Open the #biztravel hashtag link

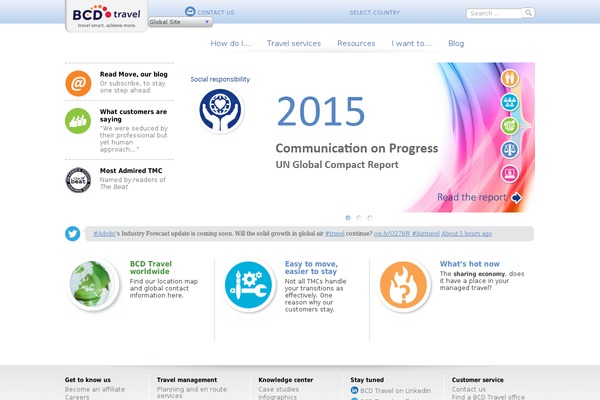tap(426, 233)
